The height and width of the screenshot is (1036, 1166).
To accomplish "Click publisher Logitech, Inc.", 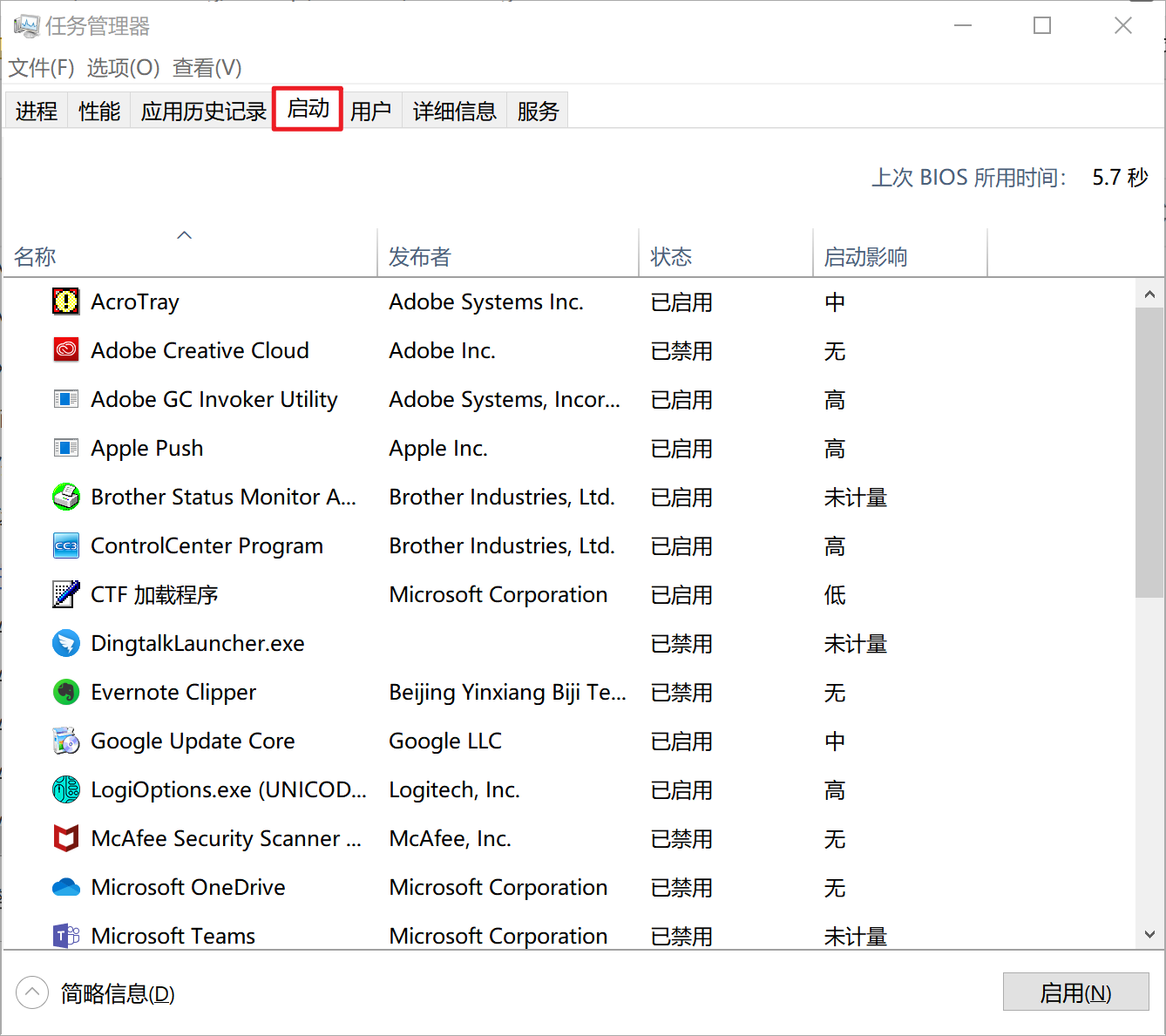I will 454,789.
